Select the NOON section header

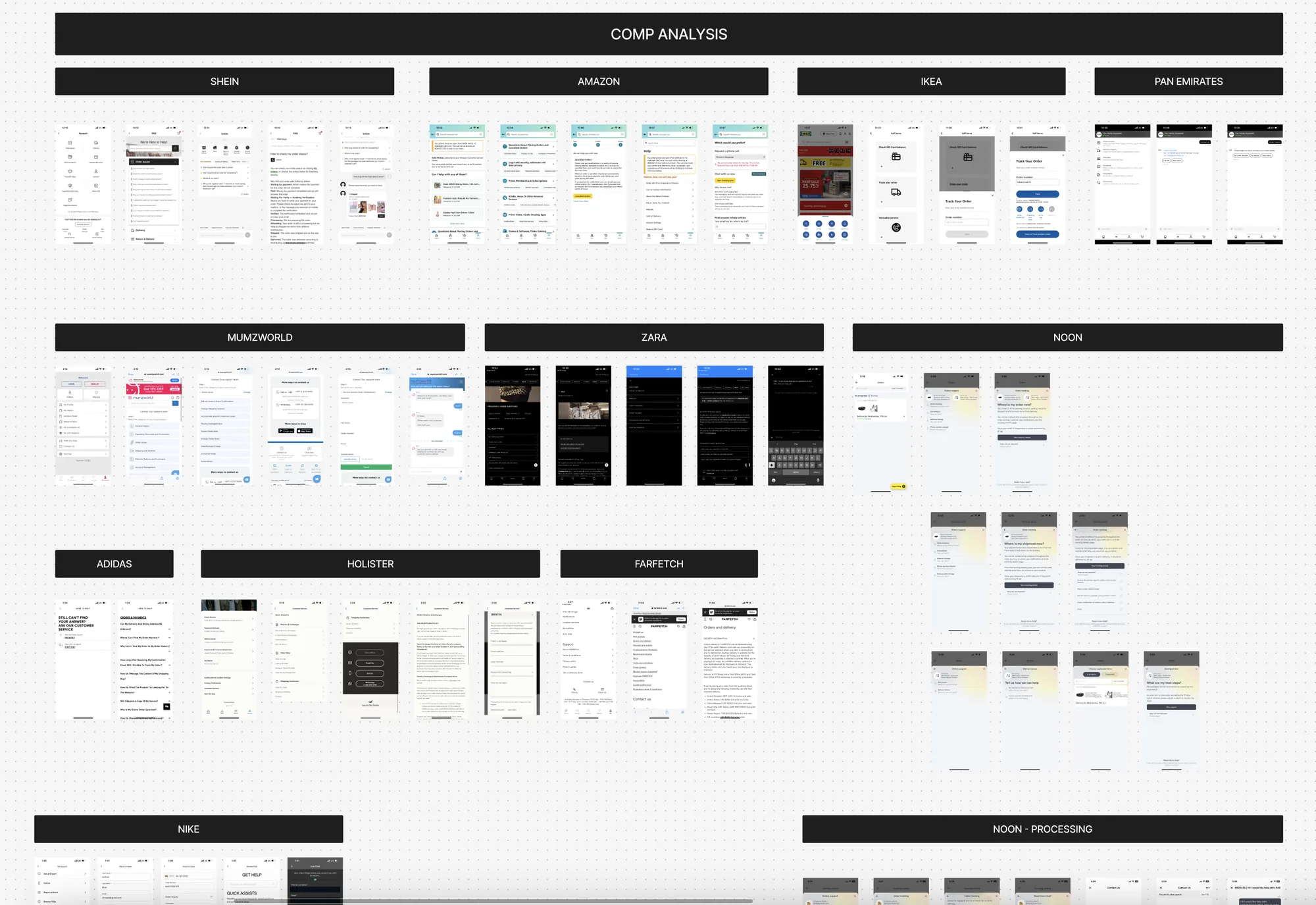[1067, 338]
